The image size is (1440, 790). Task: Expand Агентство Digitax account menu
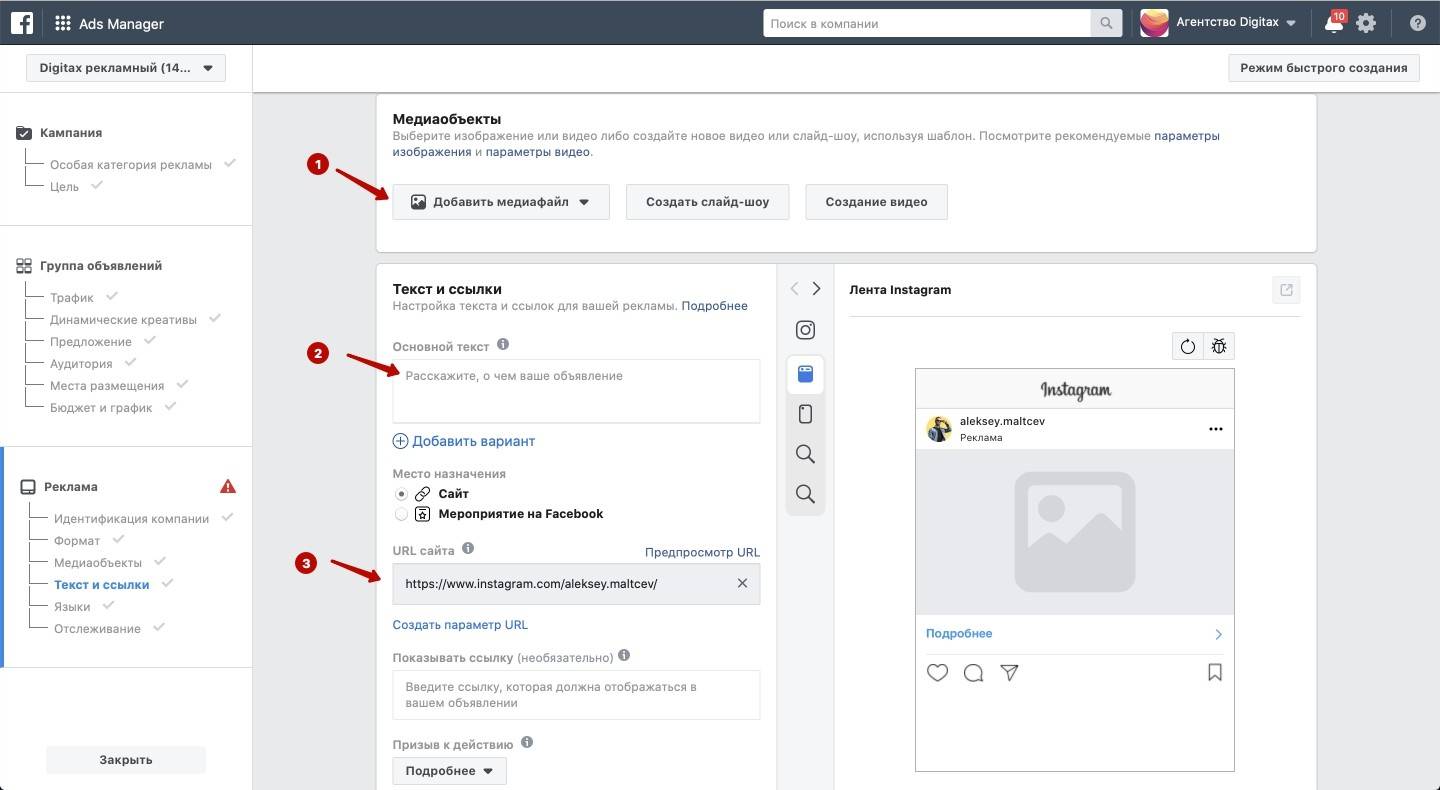click(x=1291, y=23)
